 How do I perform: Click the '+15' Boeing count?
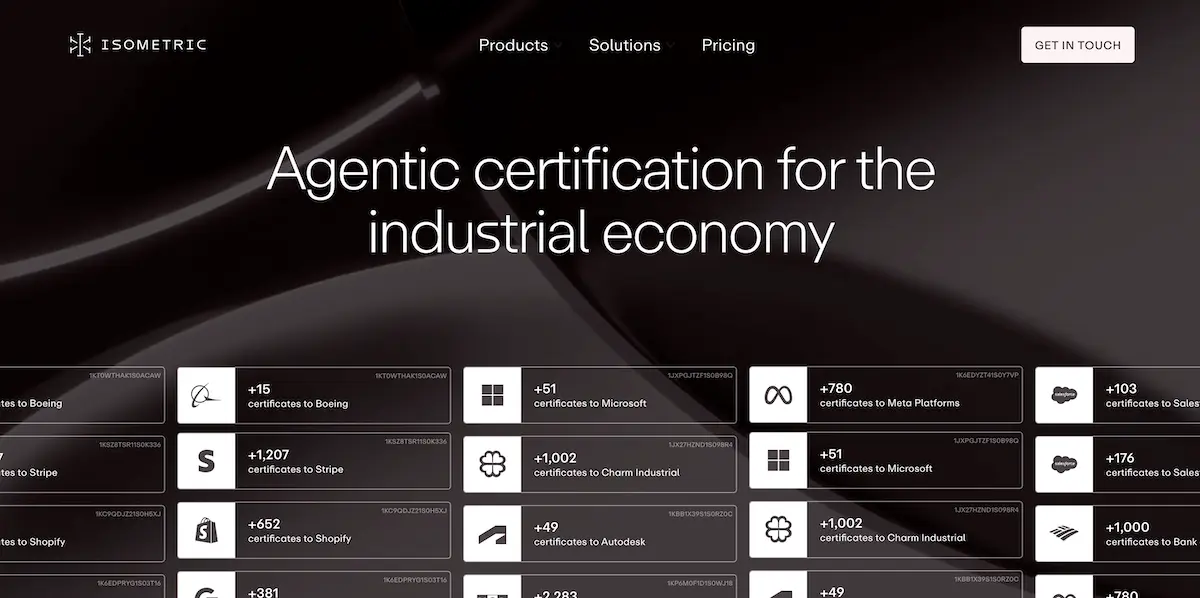coord(259,389)
